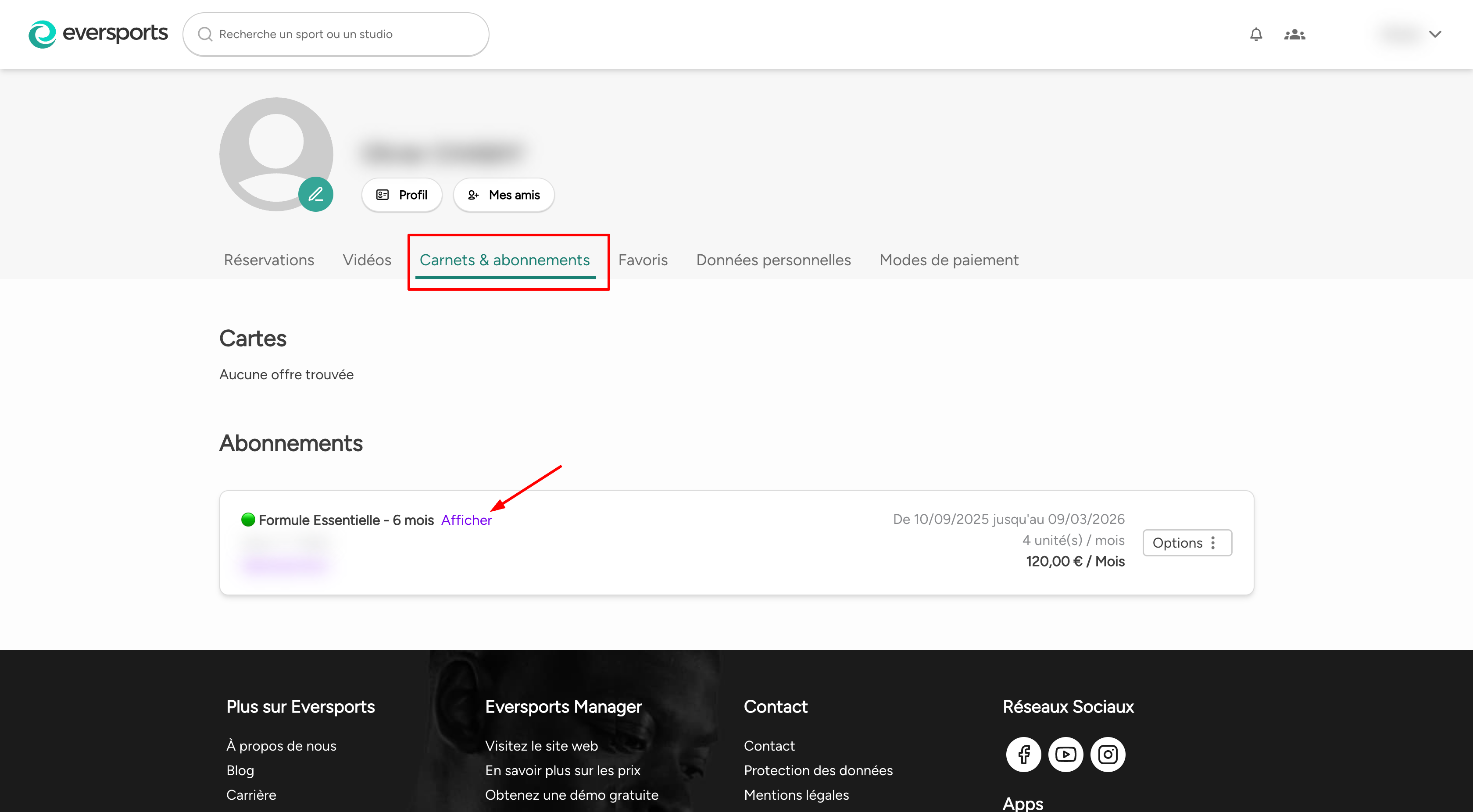Open the Favoris tab
Viewport: 1473px width, 812px height.
coord(643,260)
